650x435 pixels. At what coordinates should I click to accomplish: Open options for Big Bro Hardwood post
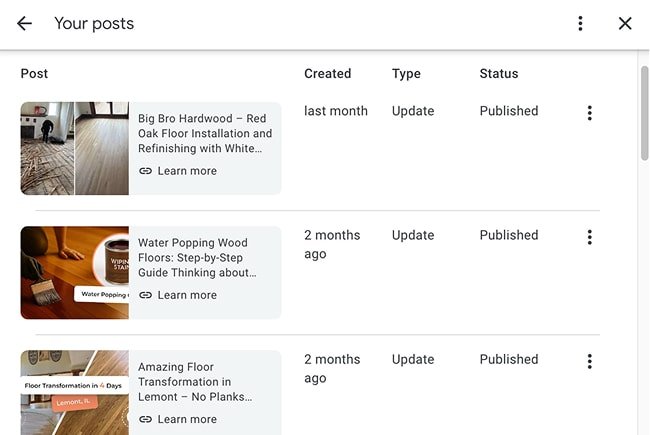click(589, 113)
